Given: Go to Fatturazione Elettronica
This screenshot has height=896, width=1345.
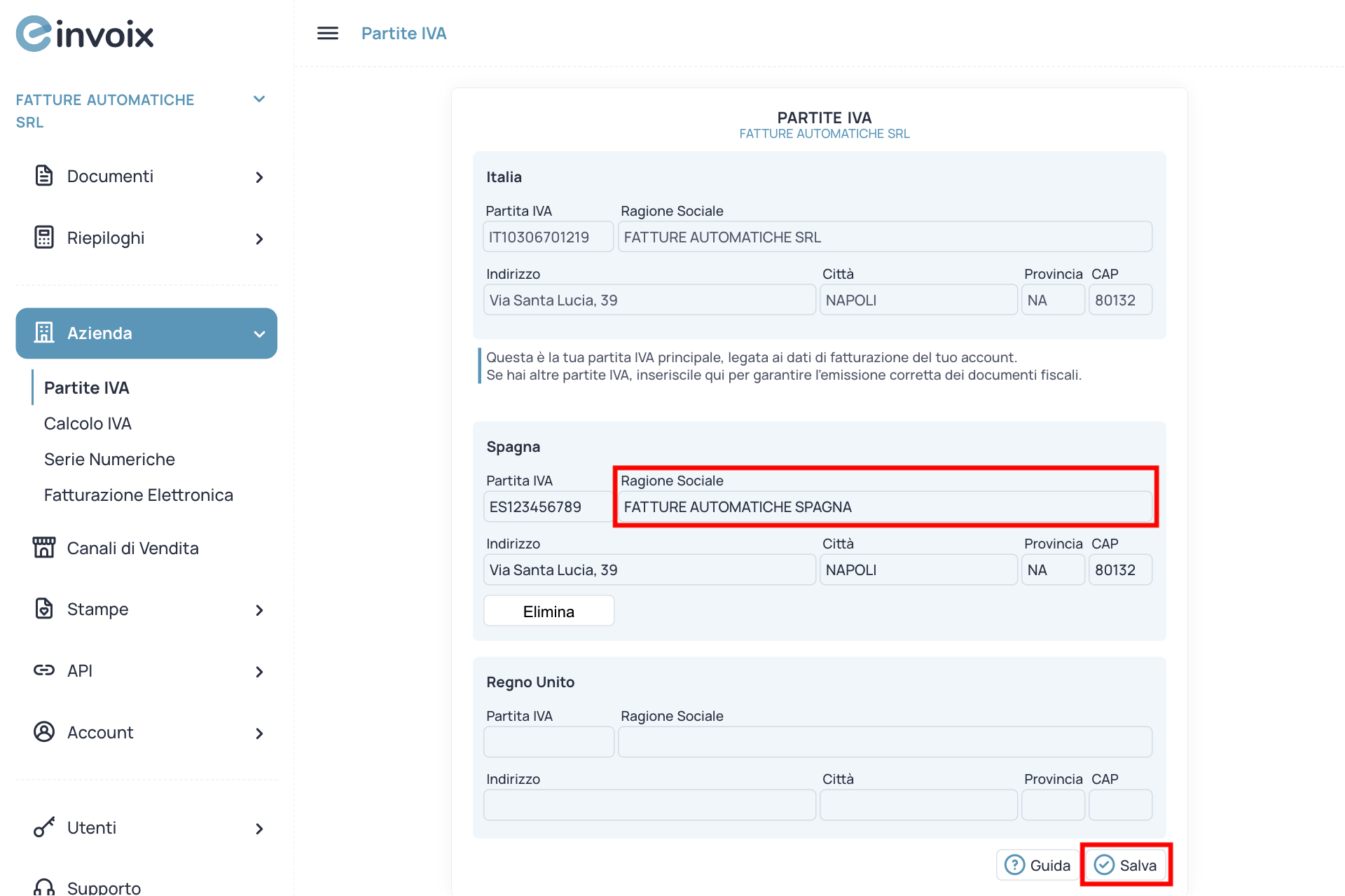Looking at the screenshot, I should [138, 495].
